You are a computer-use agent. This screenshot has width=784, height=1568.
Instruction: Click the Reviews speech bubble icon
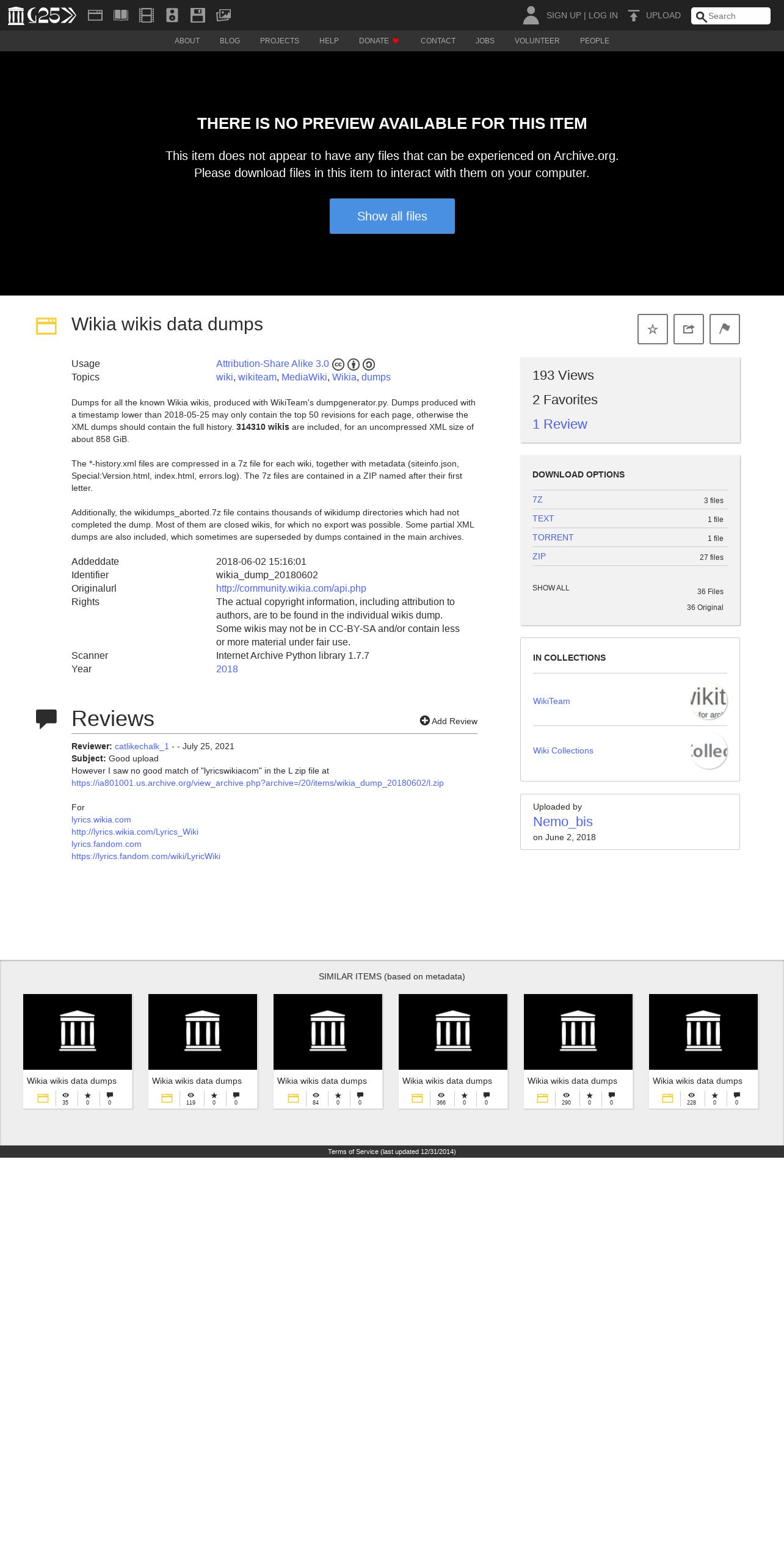click(46, 719)
